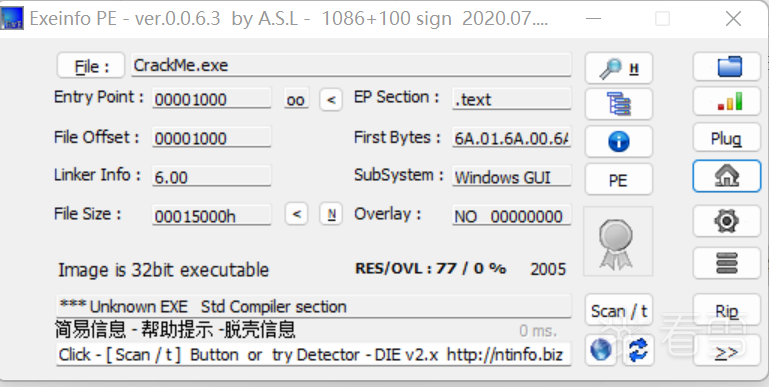
Task: Click the blue refresh arrows icon
Action: [x=638, y=350]
